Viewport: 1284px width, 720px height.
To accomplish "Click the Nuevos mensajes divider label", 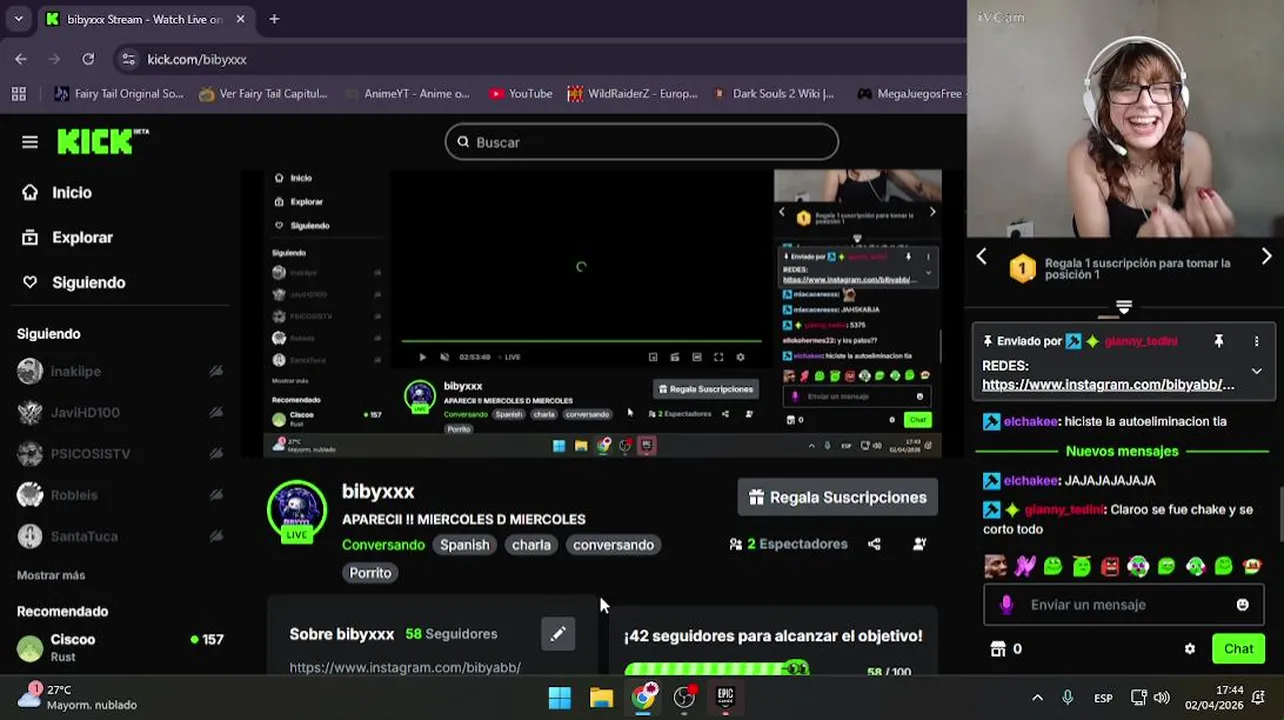I will pyautogui.click(x=1122, y=451).
